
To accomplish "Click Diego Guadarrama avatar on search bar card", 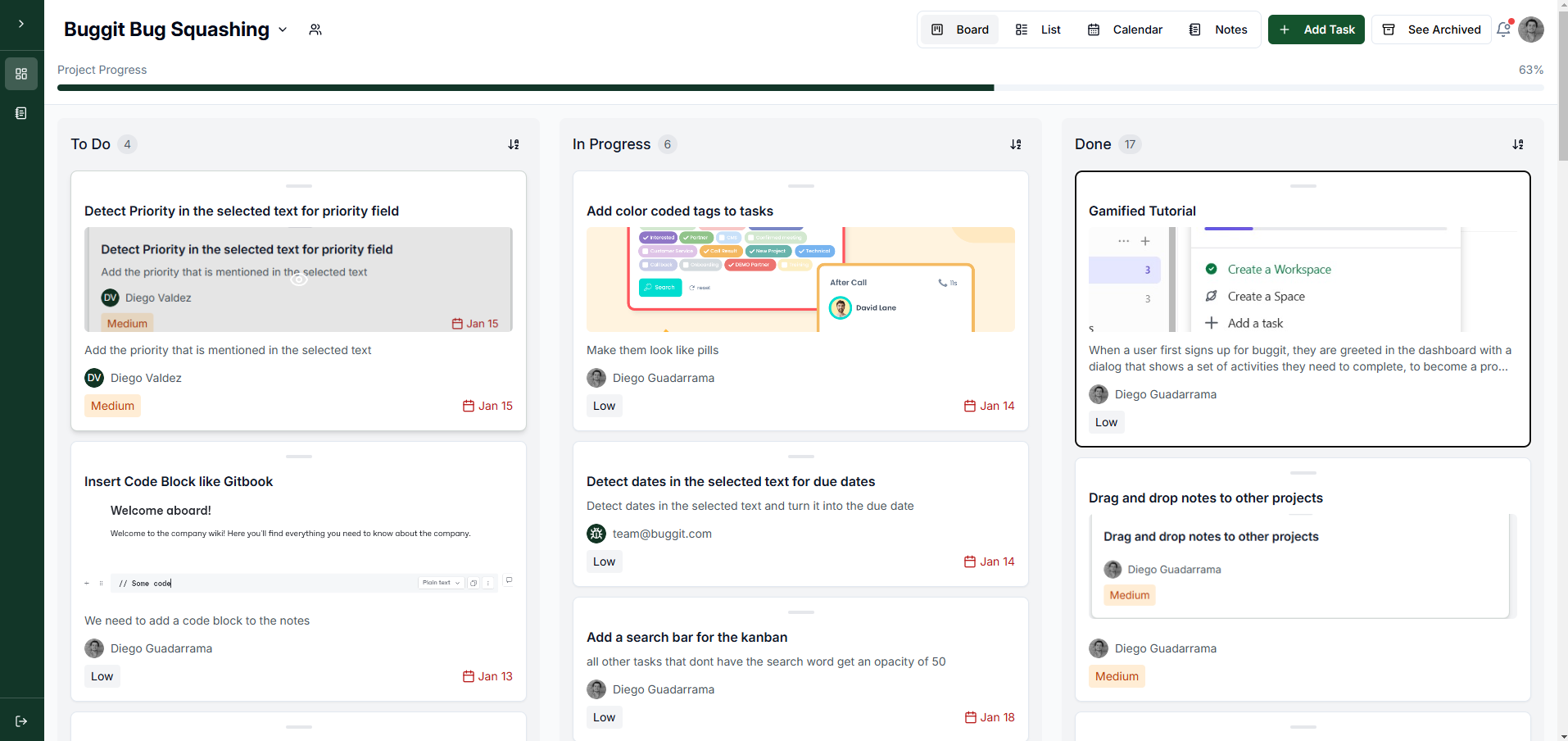I will 596,689.
